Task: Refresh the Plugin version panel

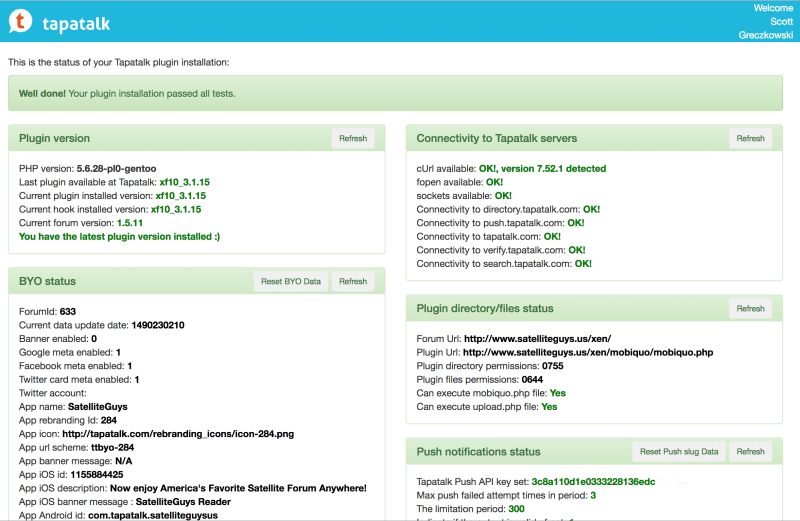Action: tap(353, 138)
